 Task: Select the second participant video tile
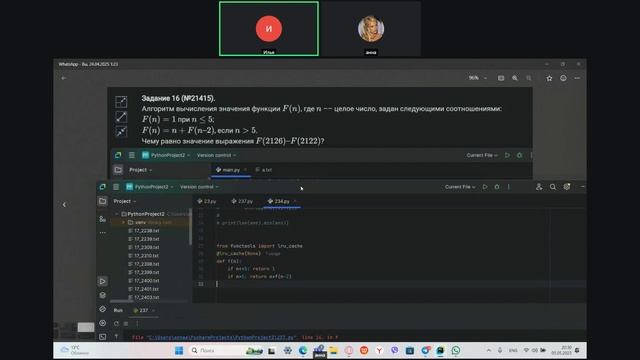click(371, 29)
